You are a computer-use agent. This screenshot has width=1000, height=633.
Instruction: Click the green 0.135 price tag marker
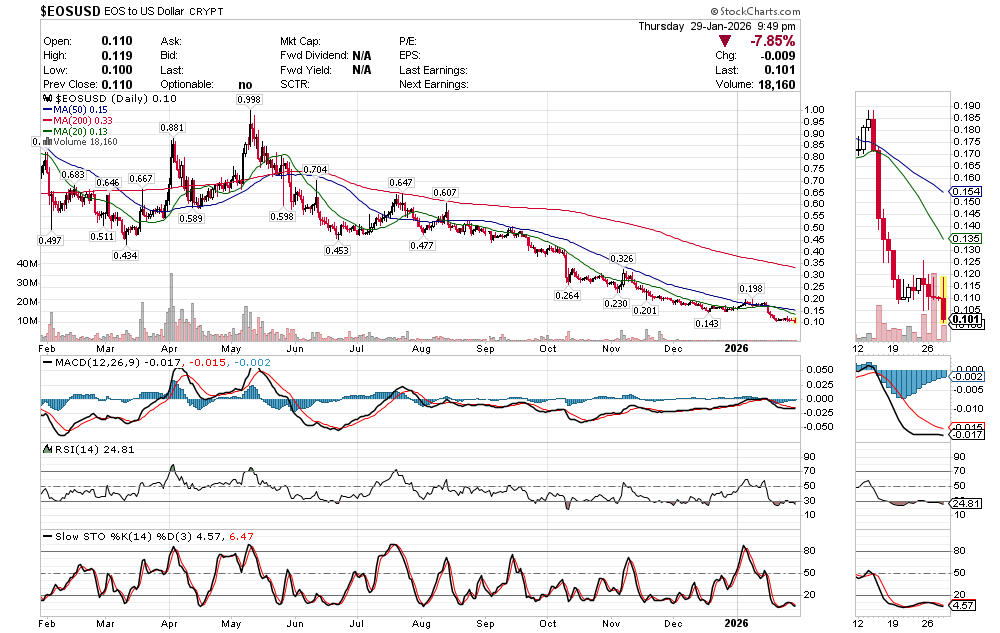[965, 239]
